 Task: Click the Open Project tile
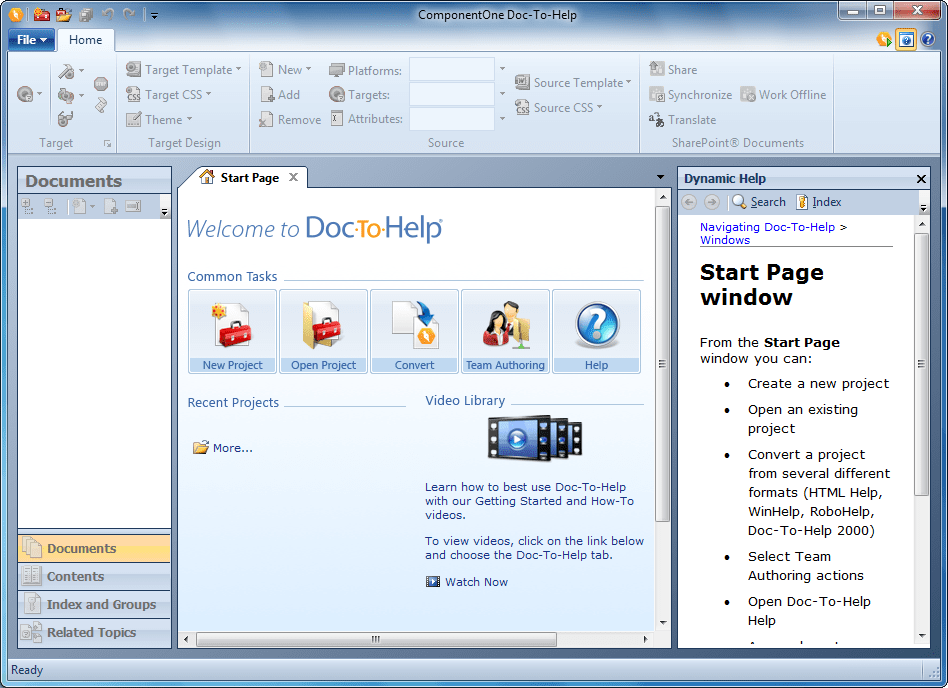point(323,331)
